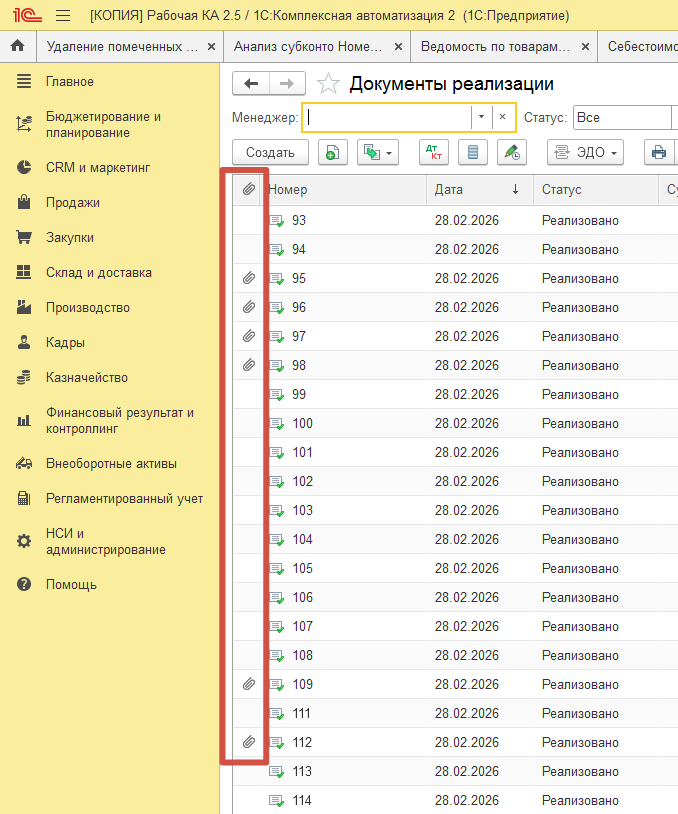Screen dimensions: 678x814
Task: Switch to Анализ субконто tab
Action: [308, 47]
